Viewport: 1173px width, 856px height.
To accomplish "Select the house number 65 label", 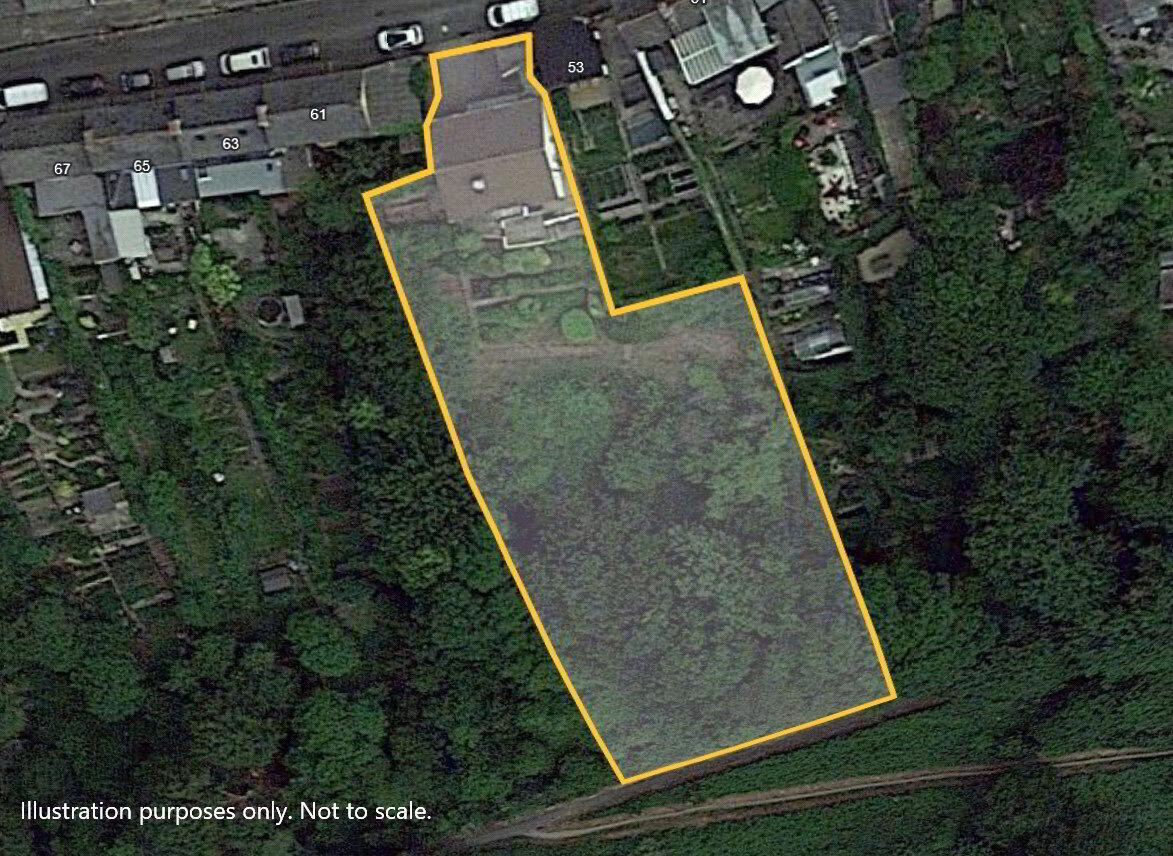I will pyautogui.click(x=141, y=166).
